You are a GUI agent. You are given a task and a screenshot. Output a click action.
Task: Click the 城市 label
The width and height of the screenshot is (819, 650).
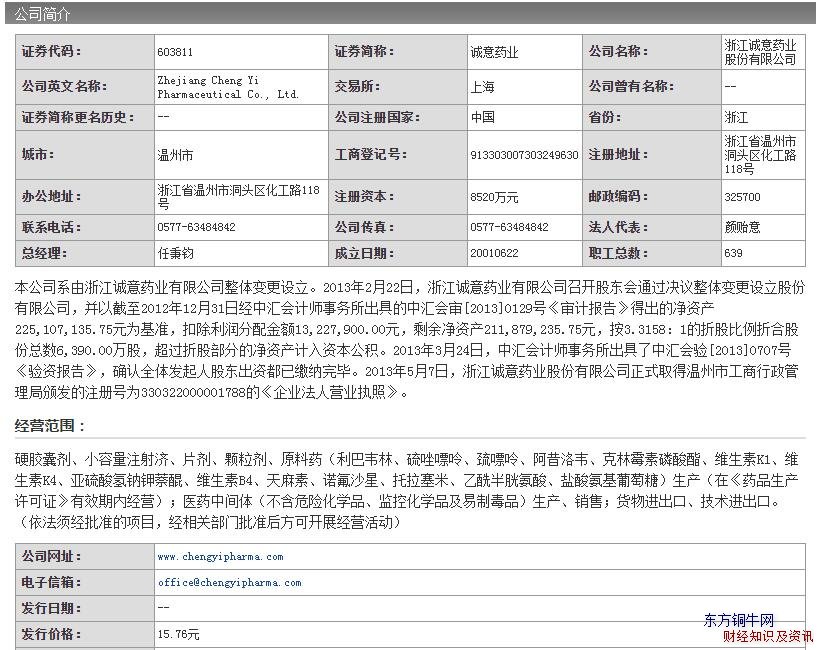coord(38,155)
